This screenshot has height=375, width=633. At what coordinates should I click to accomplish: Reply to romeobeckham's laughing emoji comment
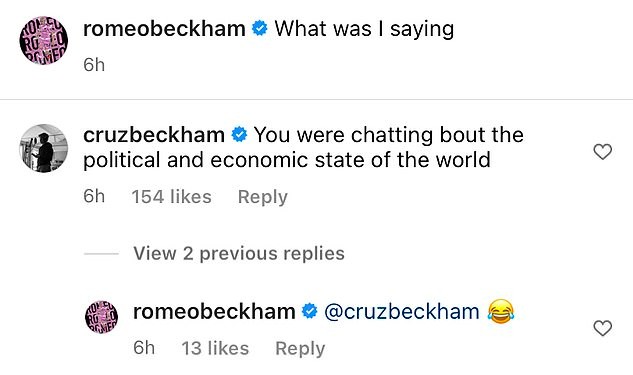click(x=300, y=348)
